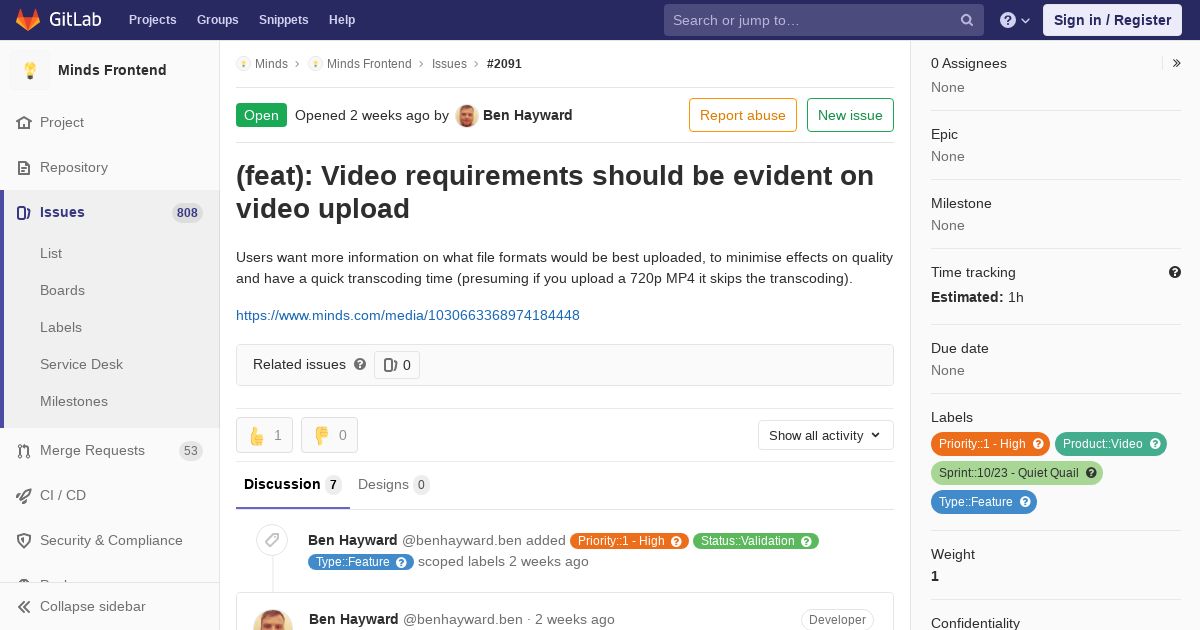Click the New issue button

pyautogui.click(x=850, y=115)
